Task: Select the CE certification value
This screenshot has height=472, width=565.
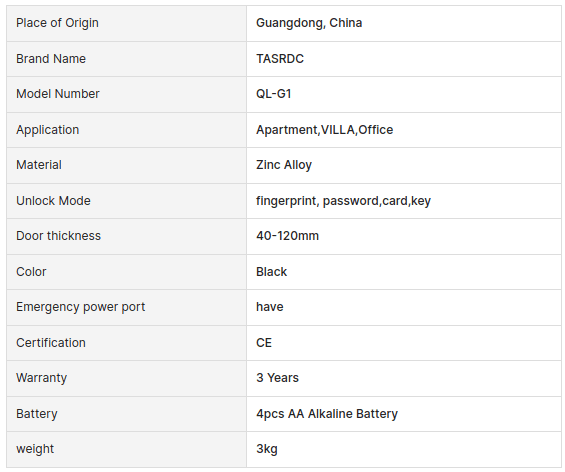Action: [x=264, y=343]
